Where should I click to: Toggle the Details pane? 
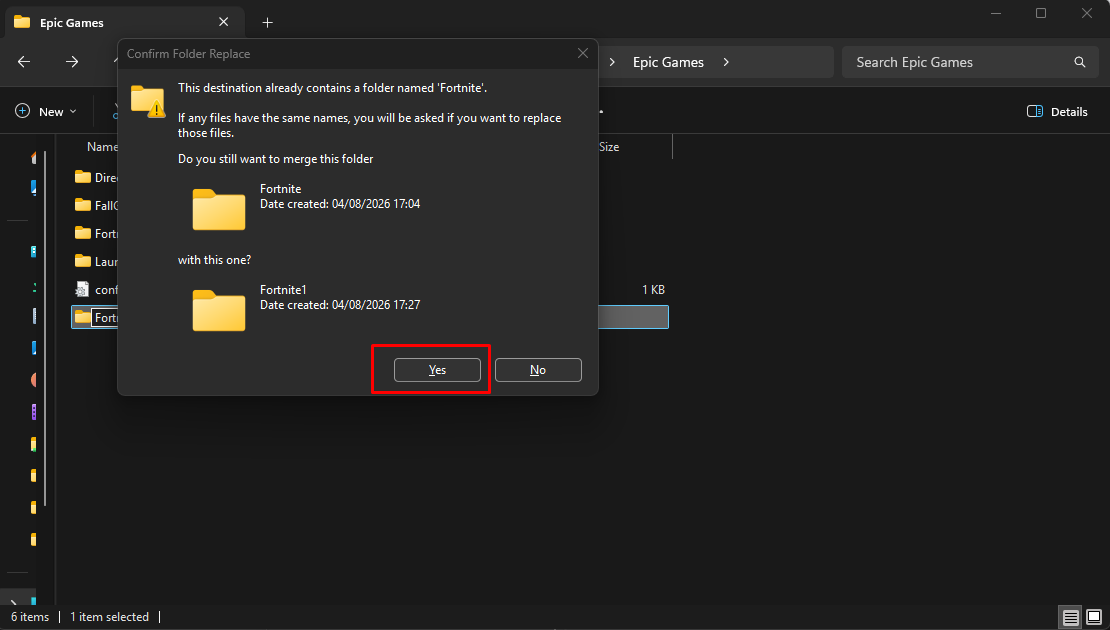[1058, 112]
